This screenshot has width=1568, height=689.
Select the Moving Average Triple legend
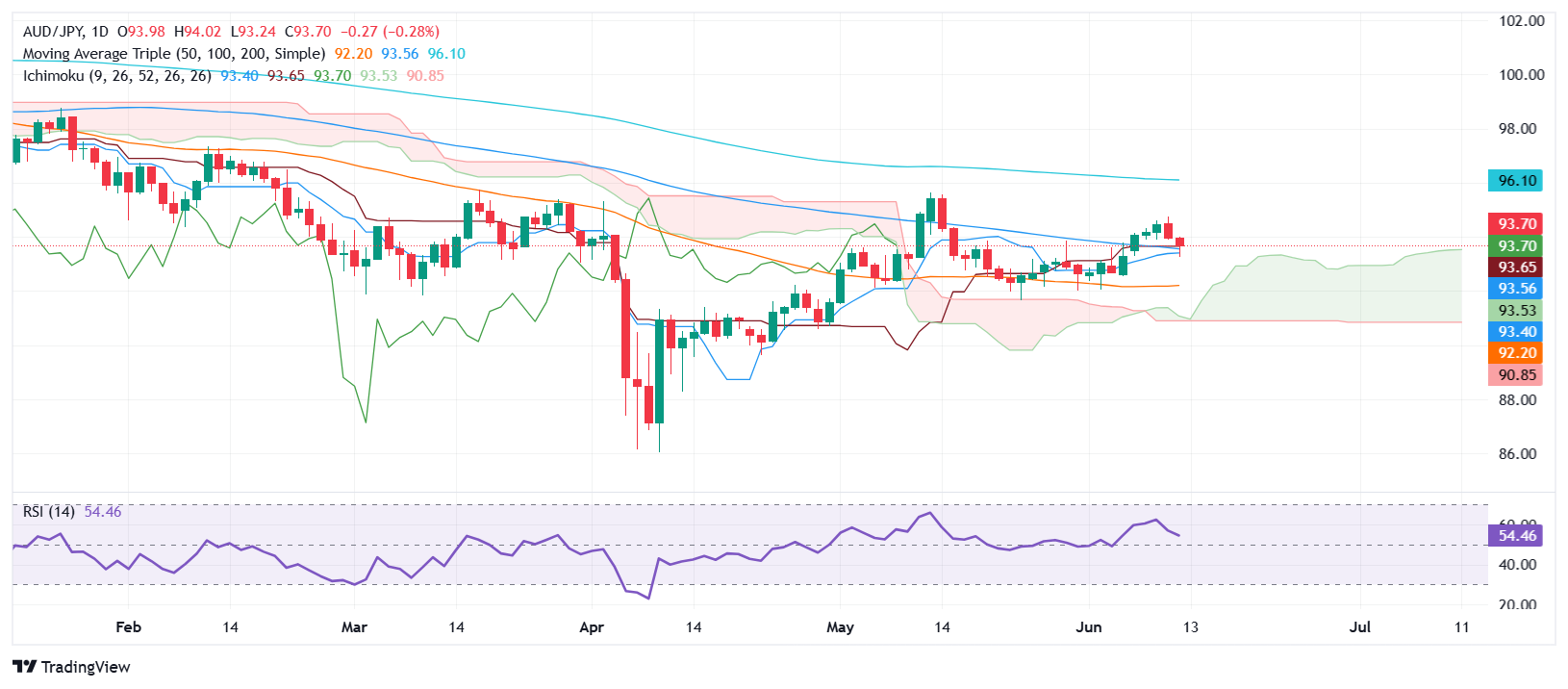point(173,54)
